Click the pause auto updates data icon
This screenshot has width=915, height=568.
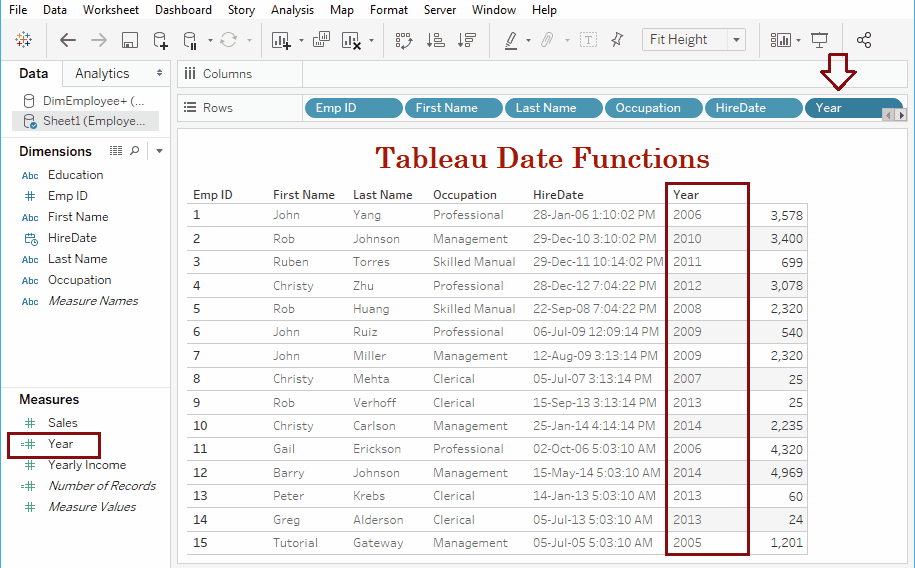190,40
